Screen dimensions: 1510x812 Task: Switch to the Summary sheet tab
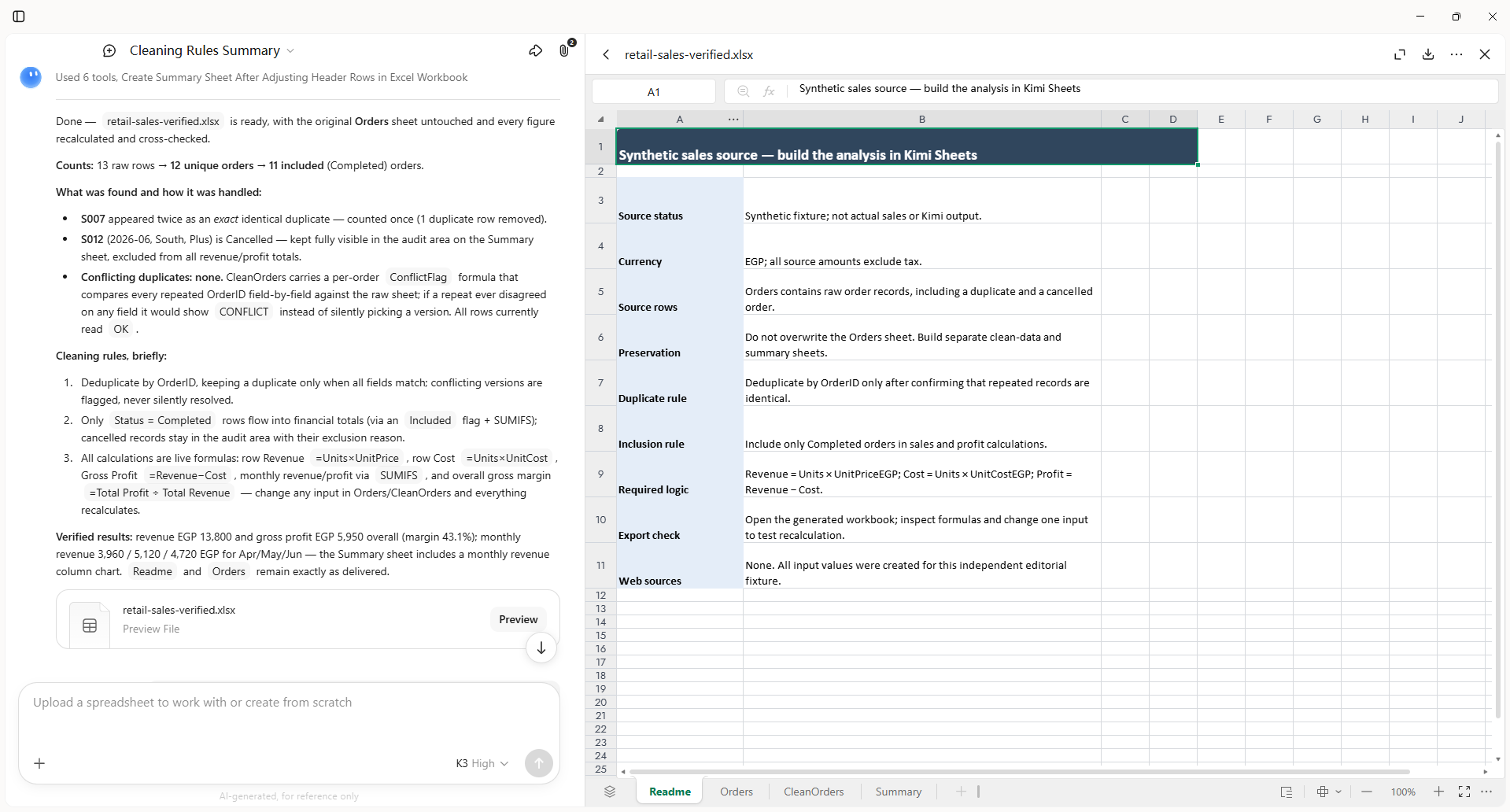tap(898, 792)
